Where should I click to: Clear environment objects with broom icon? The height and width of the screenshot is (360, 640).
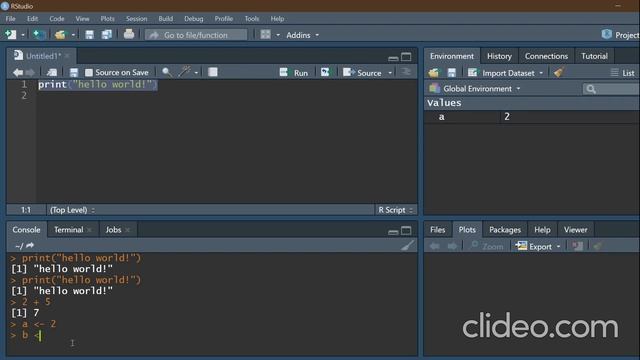click(x=559, y=72)
